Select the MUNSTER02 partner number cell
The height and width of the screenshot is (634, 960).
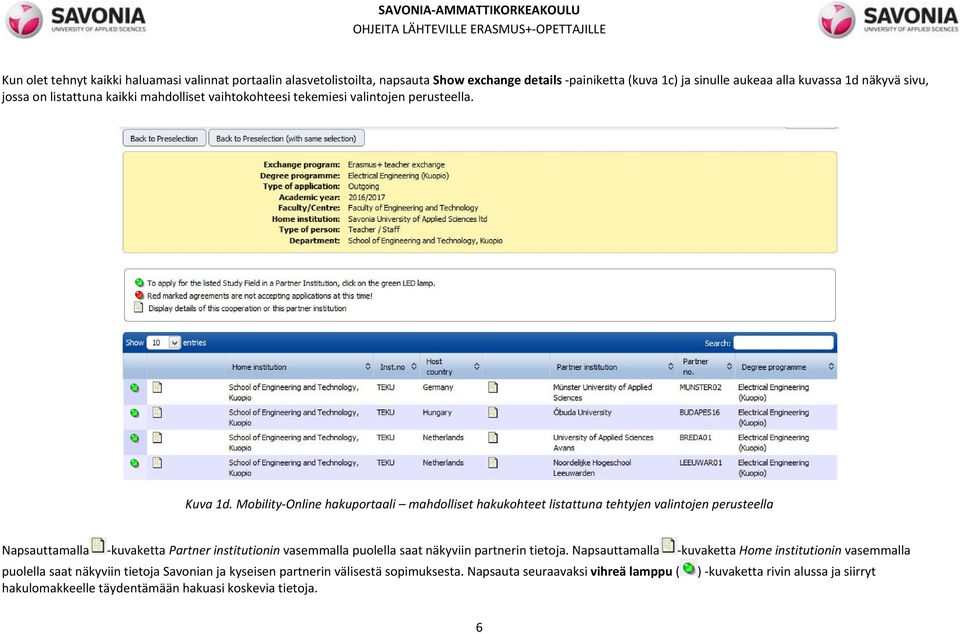click(700, 387)
